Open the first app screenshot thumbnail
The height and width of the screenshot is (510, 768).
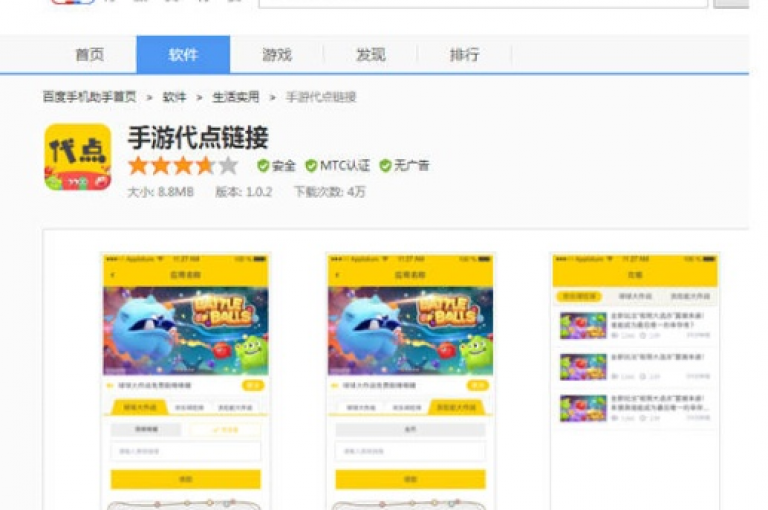(x=186, y=381)
